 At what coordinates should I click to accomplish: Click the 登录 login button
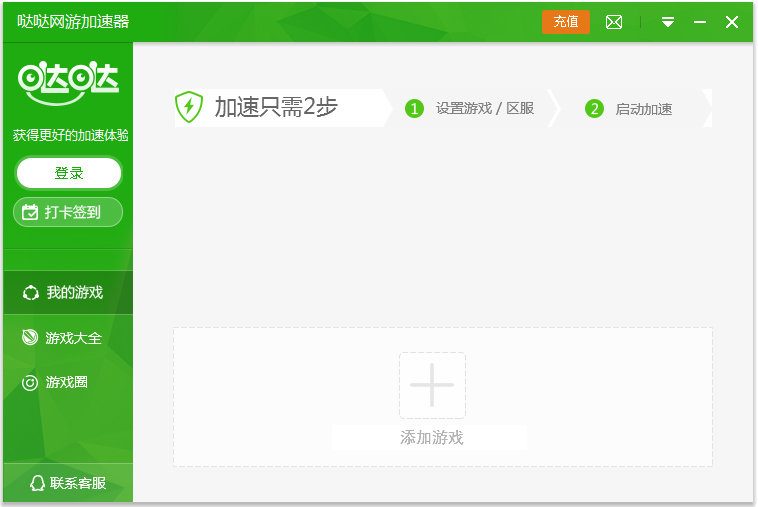coord(69,173)
